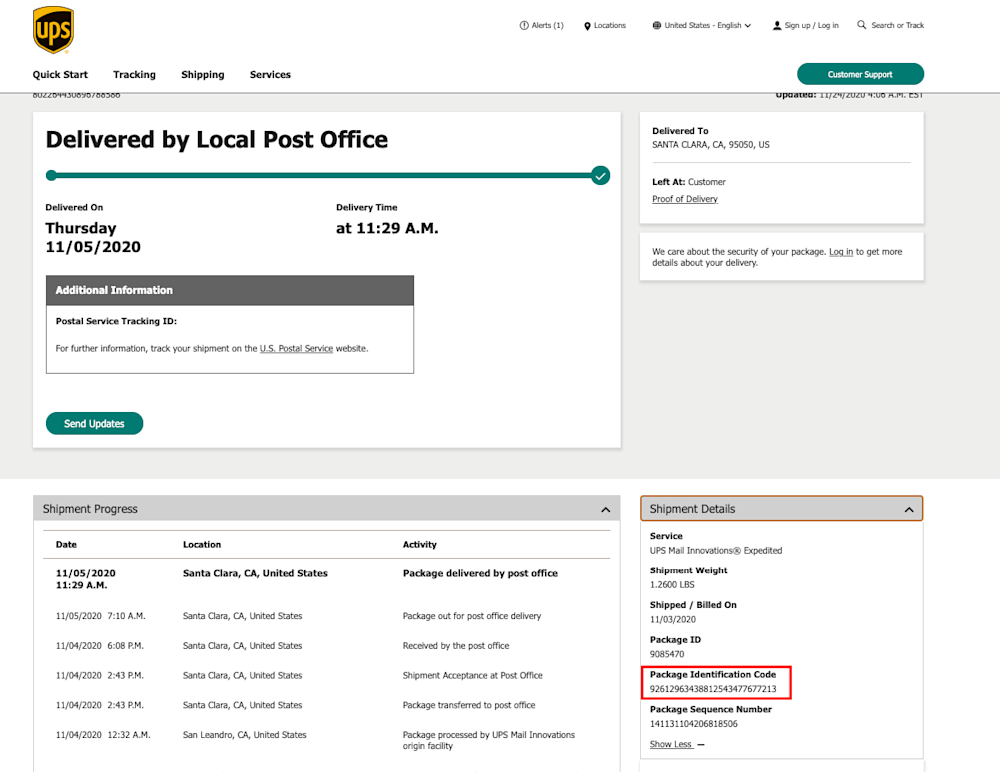Click the Shipped / Billed On date 11/03/2020
The width and height of the screenshot is (1000, 772).
click(673, 620)
